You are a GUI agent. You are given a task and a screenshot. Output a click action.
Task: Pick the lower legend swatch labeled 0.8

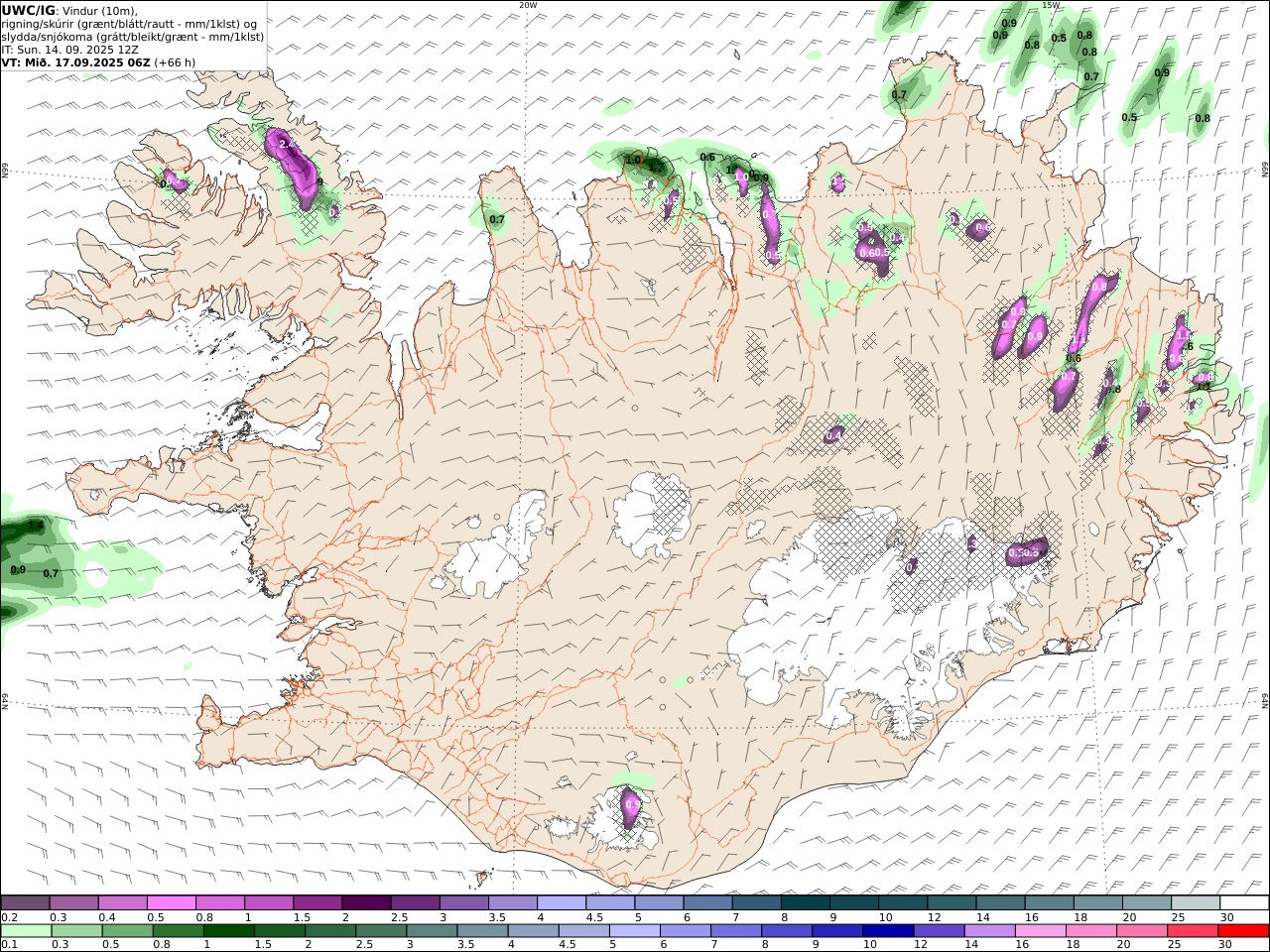pyautogui.click(x=179, y=931)
